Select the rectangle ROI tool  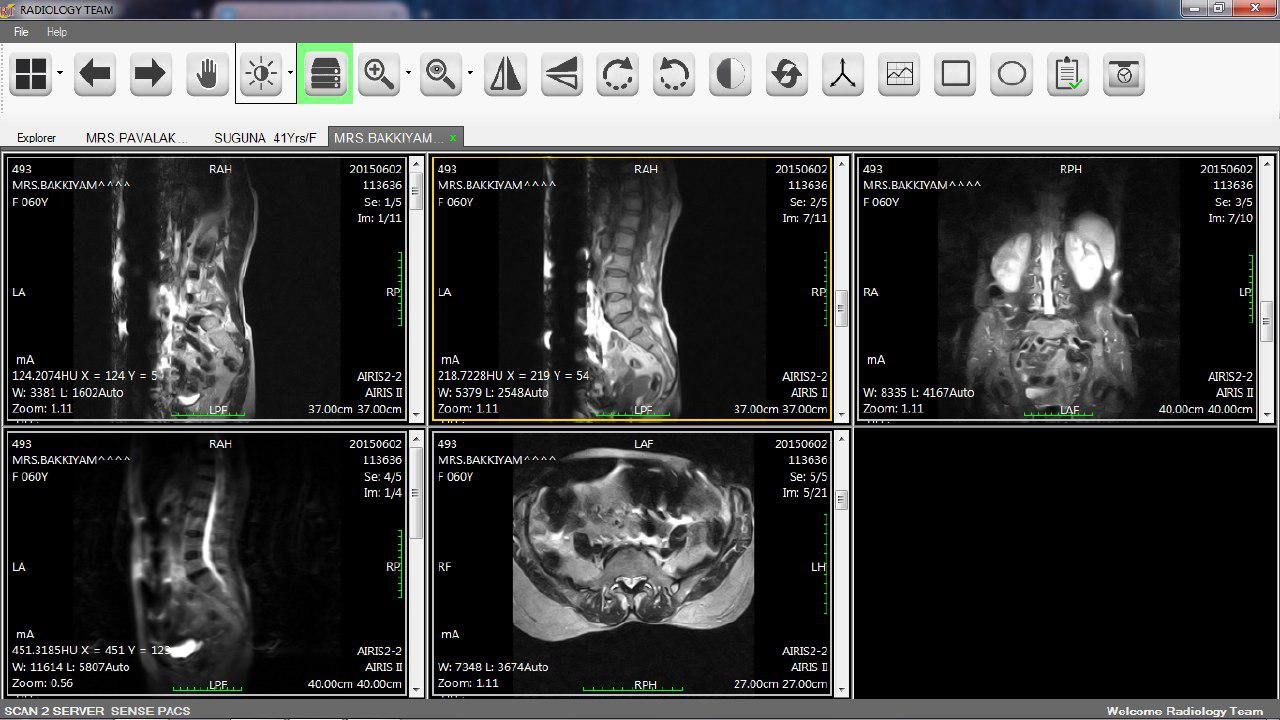956,74
